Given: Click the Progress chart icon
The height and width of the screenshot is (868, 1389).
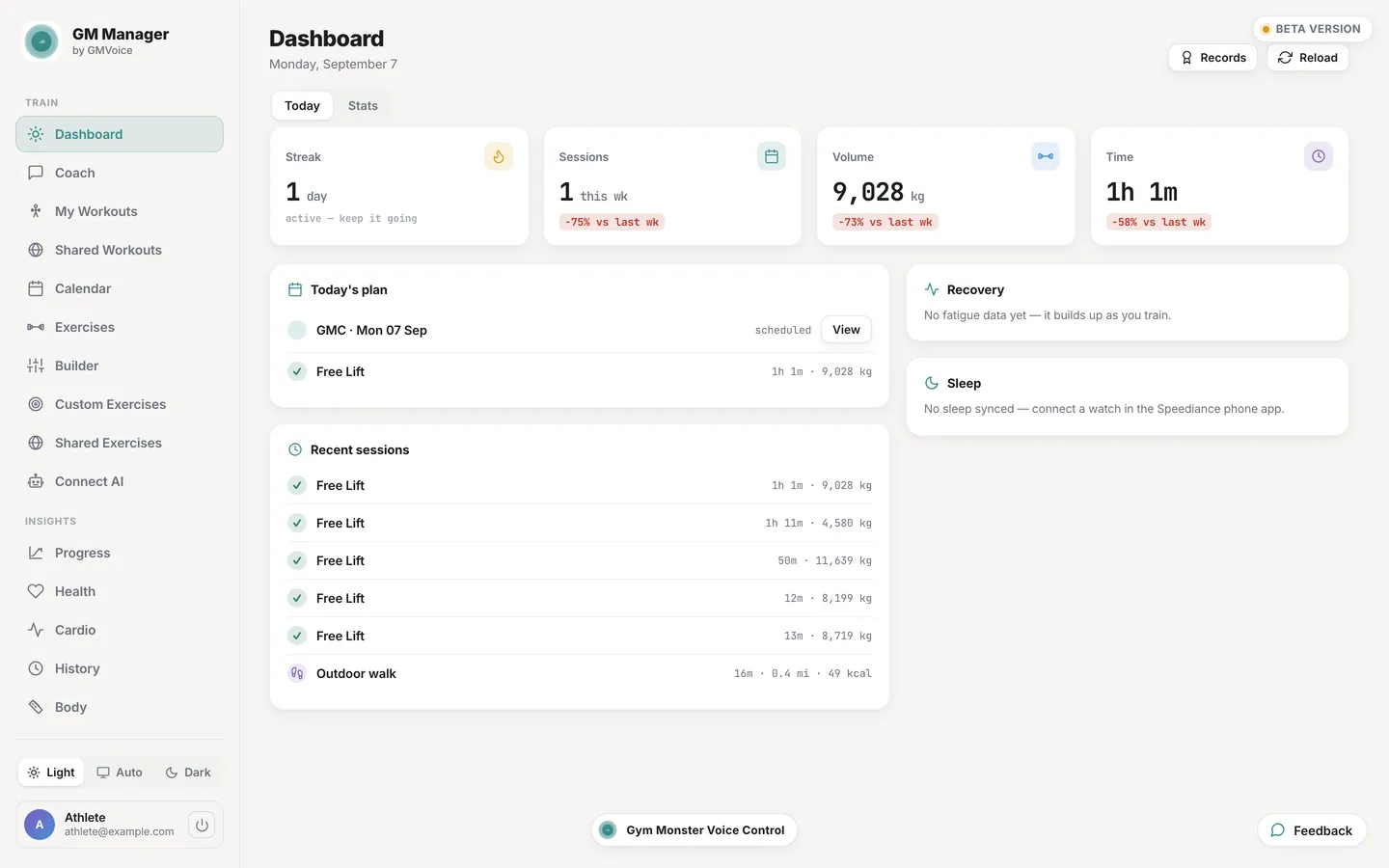Looking at the screenshot, I should click(x=36, y=553).
